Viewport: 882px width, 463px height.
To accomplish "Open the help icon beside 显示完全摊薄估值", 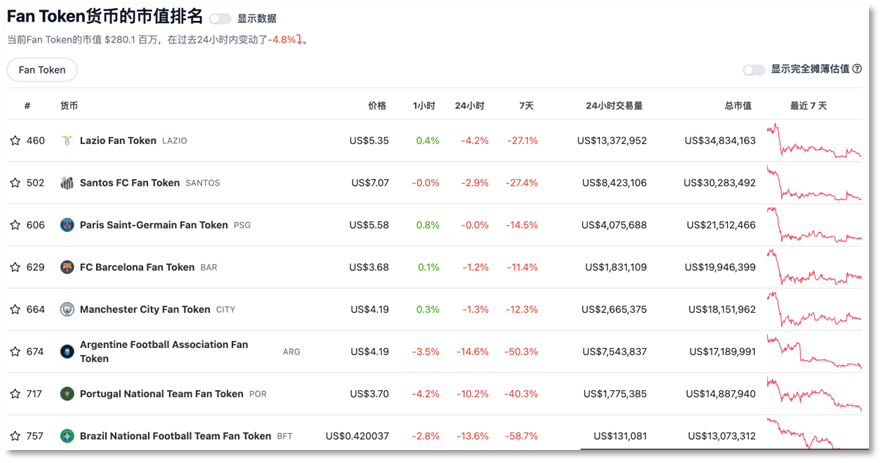I will pos(857,69).
